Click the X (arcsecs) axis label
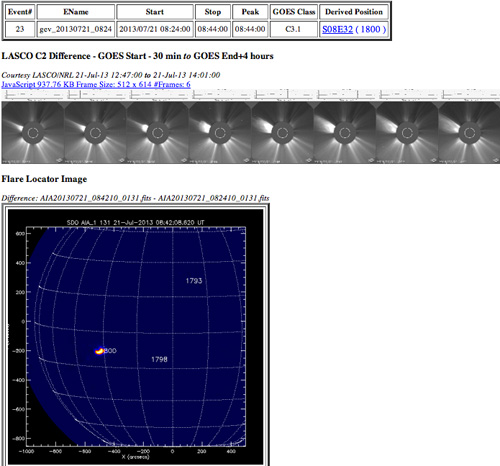The height and width of the screenshot is (466, 500). pyautogui.click(x=135, y=457)
